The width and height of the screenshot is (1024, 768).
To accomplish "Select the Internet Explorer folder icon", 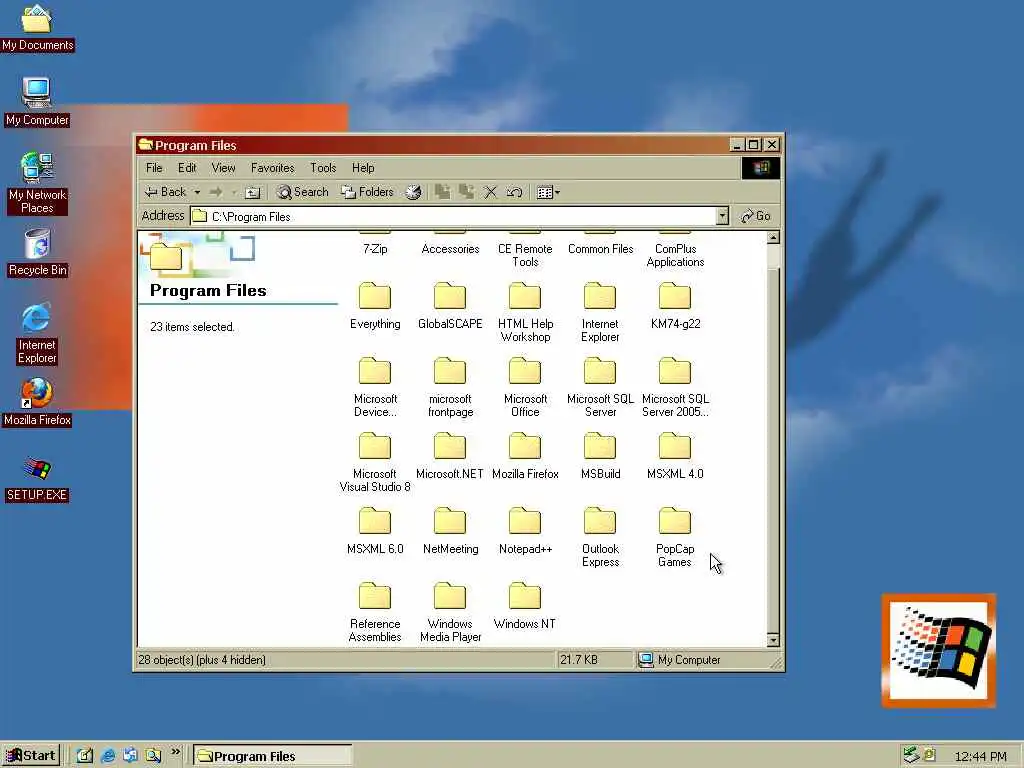I will point(600,296).
